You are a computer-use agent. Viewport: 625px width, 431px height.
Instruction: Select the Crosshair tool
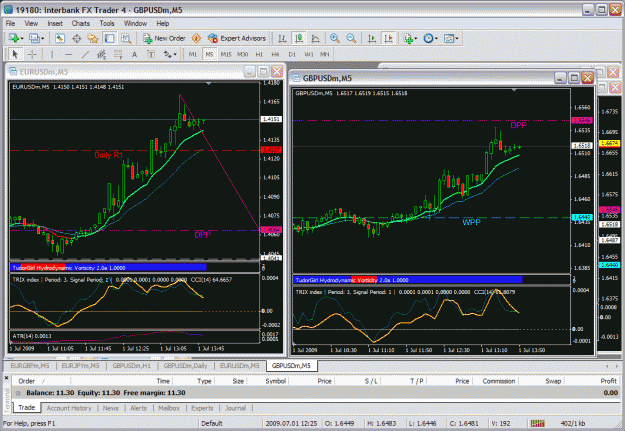(x=32, y=54)
